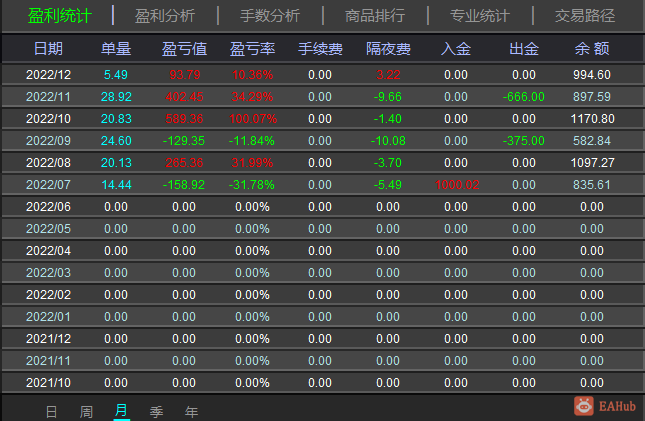Click the 日期 column header
Screen dimensions: 645x421
[48, 49]
